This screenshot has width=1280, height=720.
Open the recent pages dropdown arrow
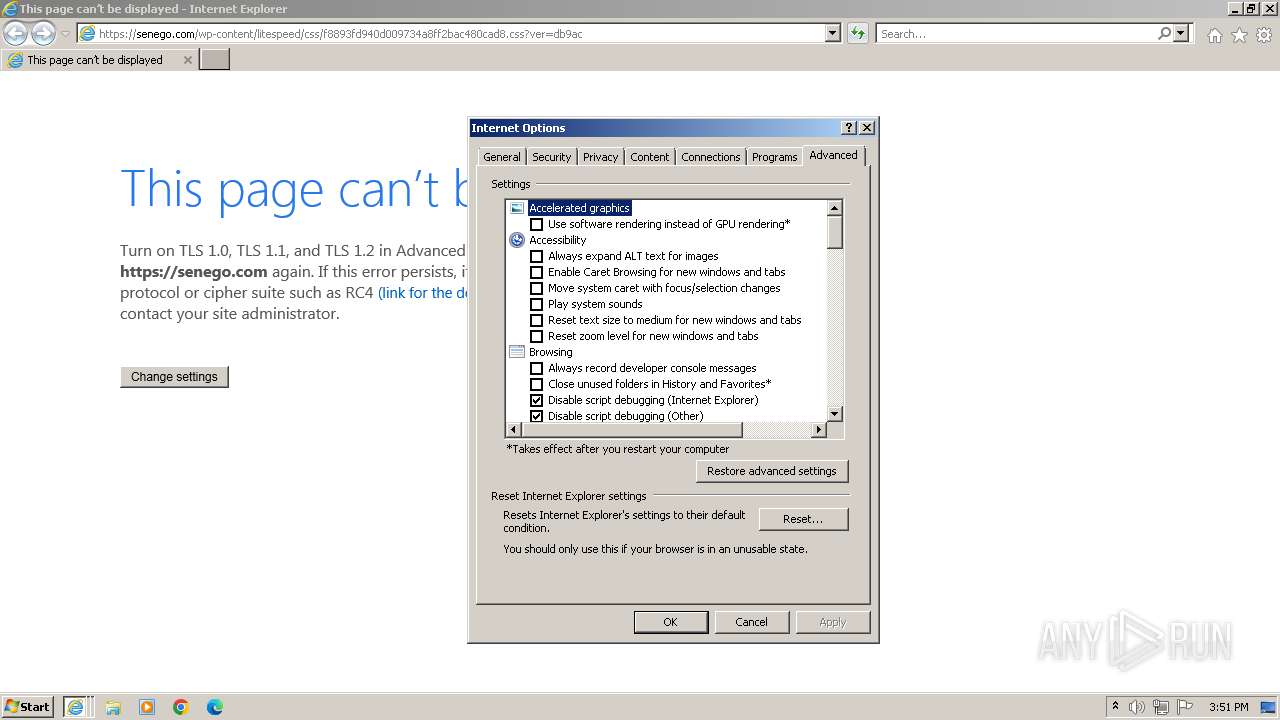tap(65, 34)
